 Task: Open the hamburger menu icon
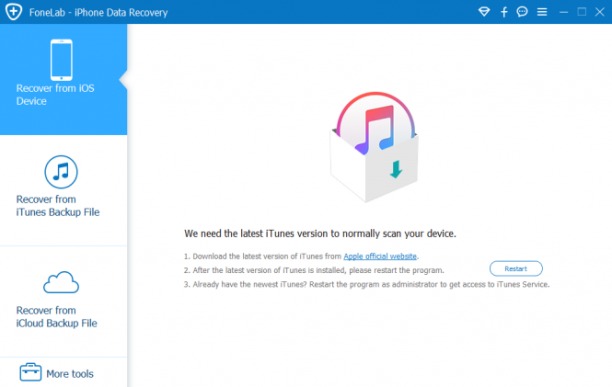pos(542,12)
